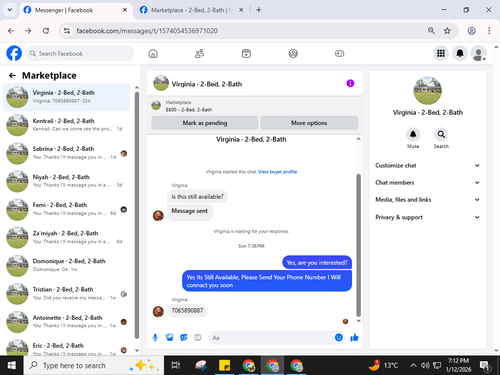Screen dimensions: 500x375
Task: Open Task View on the taskbar
Action: [176, 365]
